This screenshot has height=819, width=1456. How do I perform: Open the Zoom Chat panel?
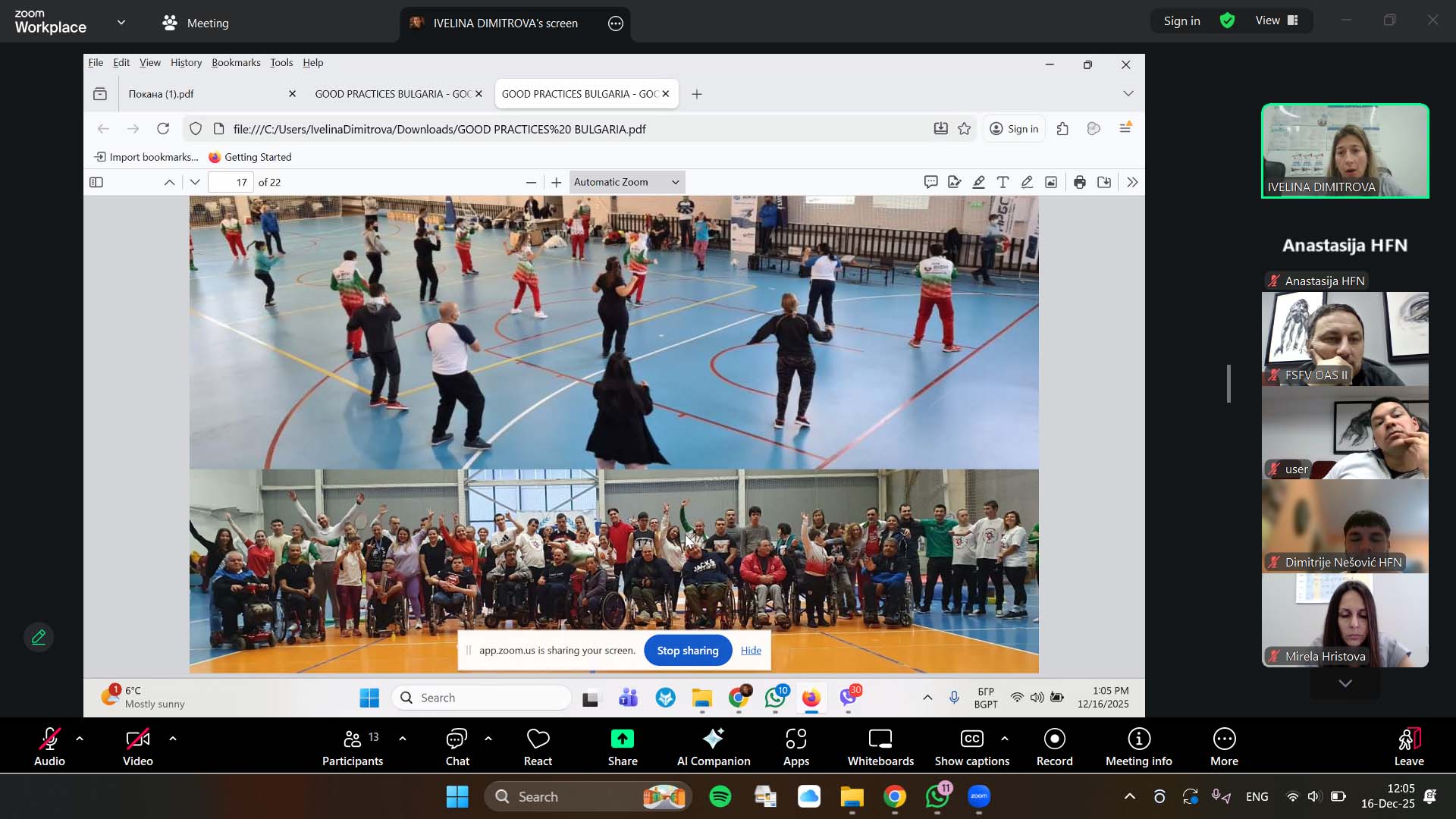pyautogui.click(x=457, y=747)
